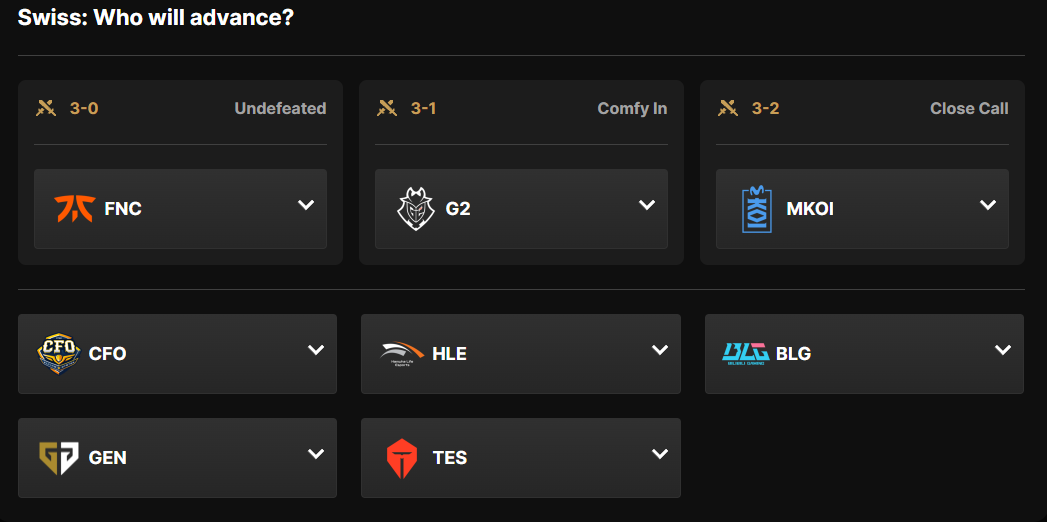Open the BLG dropdown chevron
The height and width of the screenshot is (522, 1047).
click(x=1003, y=350)
